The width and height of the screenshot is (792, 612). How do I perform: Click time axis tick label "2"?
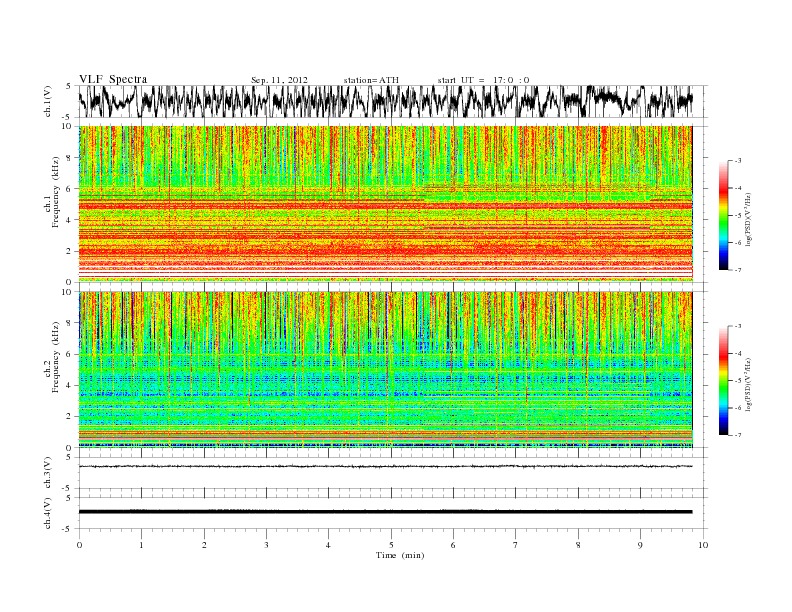tap(204, 545)
